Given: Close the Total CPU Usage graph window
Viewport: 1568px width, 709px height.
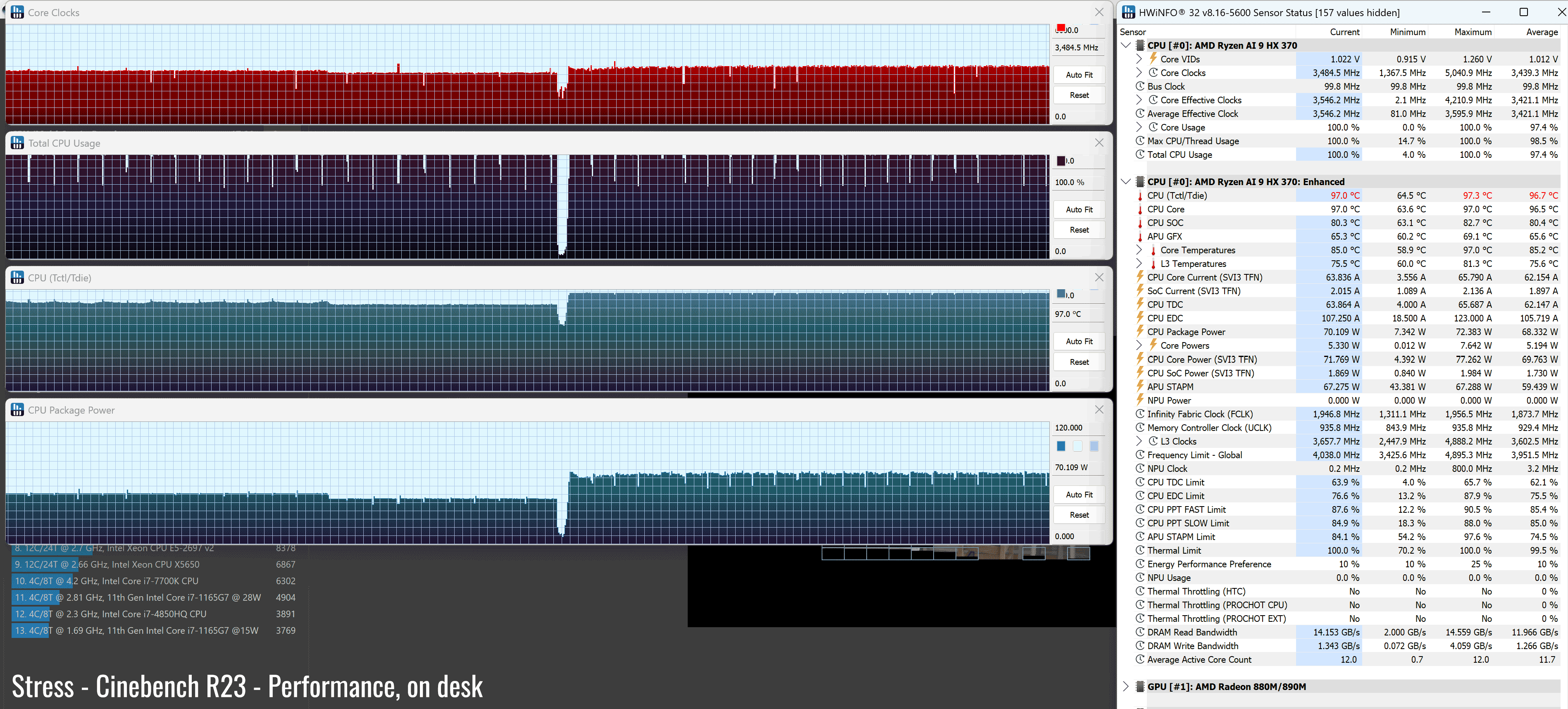Looking at the screenshot, I should pos(1099,143).
